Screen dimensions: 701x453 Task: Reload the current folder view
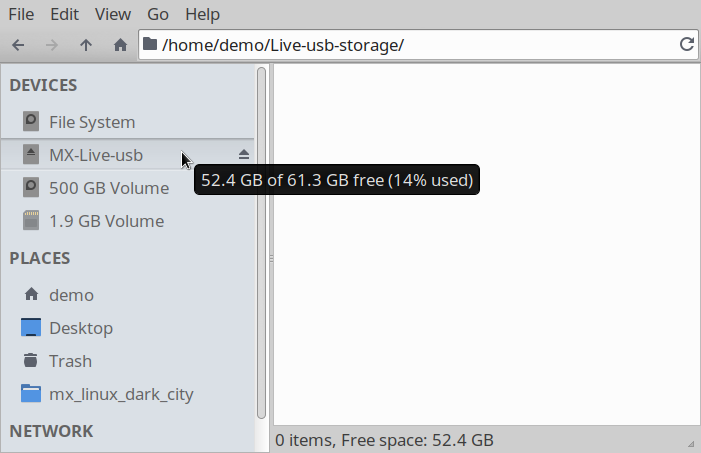(687, 44)
